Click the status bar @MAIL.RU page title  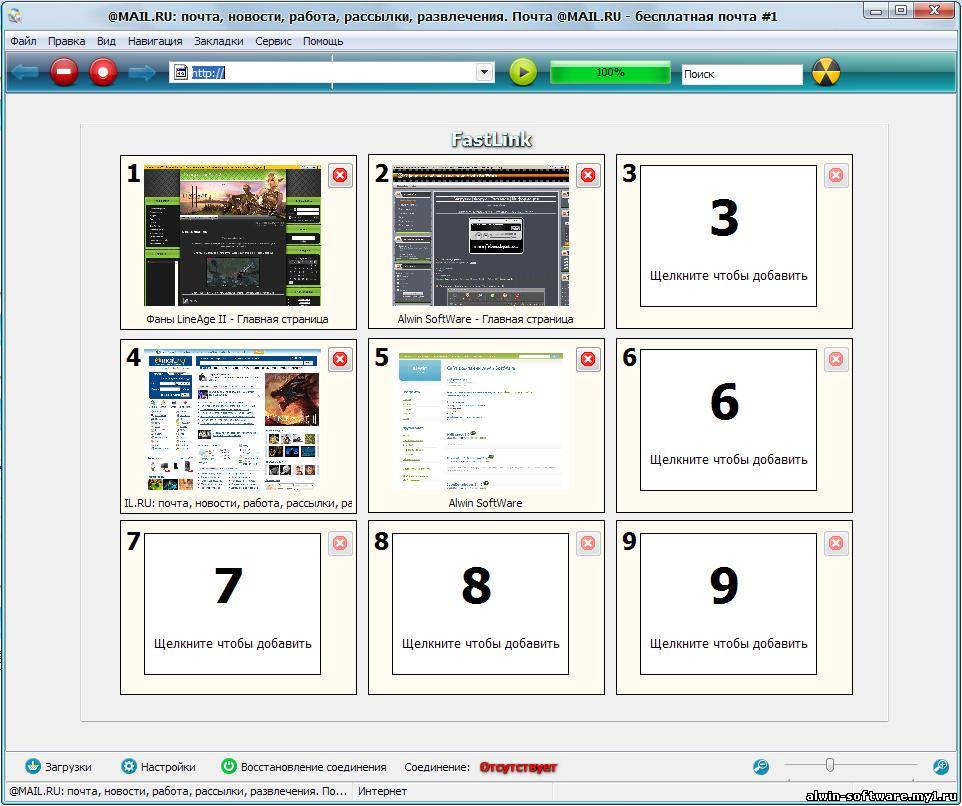pos(178,791)
